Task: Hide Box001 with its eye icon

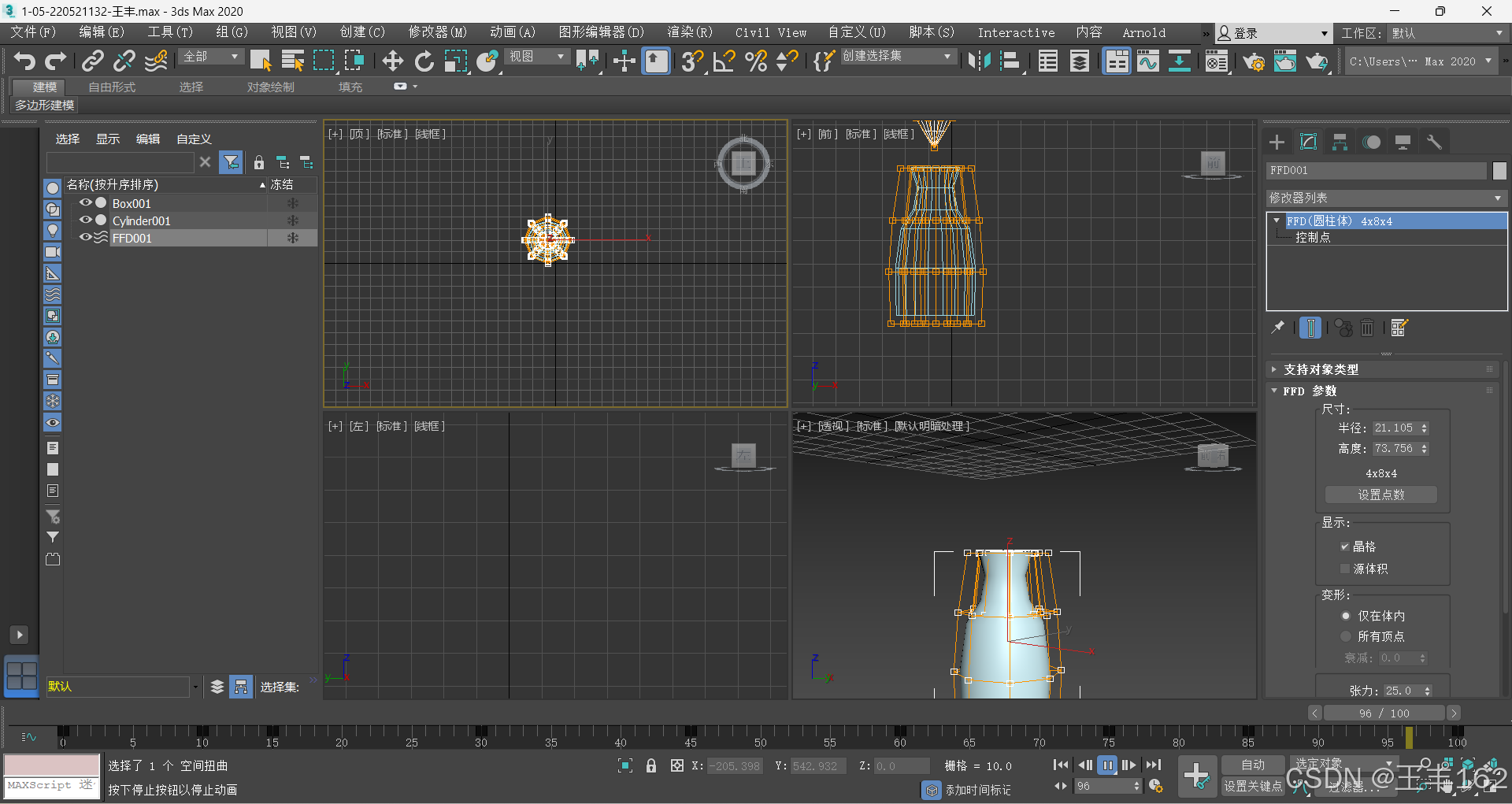Action: pos(86,203)
